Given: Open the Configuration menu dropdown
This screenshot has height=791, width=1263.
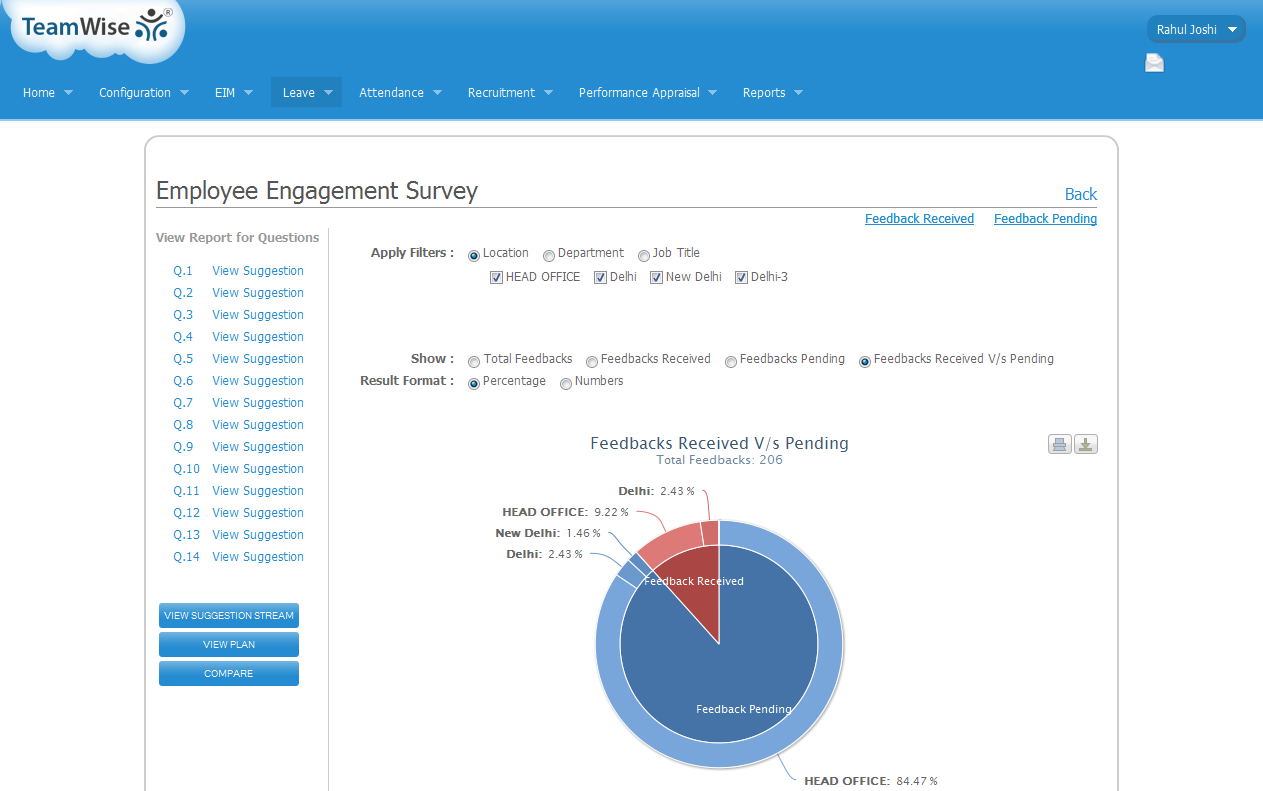Looking at the screenshot, I should click(144, 93).
